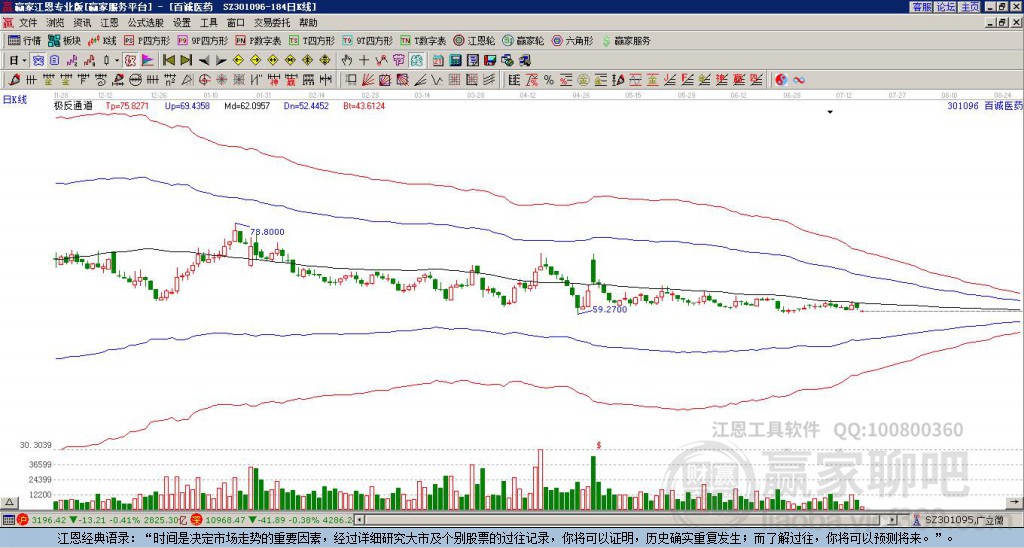The image size is (1024, 548).
Task: Select the crosshair cursor tool
Action: (x=364, y=61)
